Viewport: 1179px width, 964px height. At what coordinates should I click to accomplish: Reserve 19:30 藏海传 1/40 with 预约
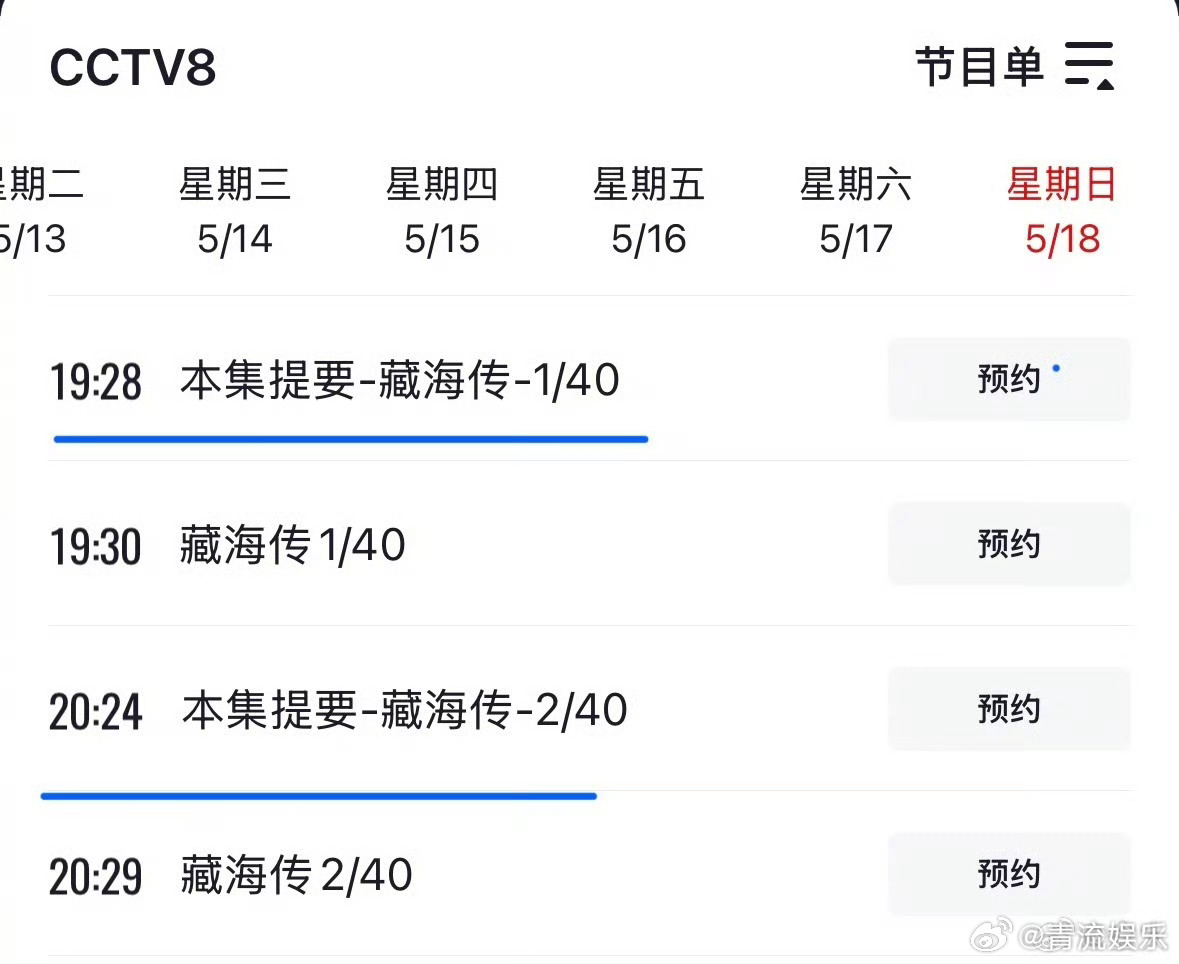(1009, 544)
